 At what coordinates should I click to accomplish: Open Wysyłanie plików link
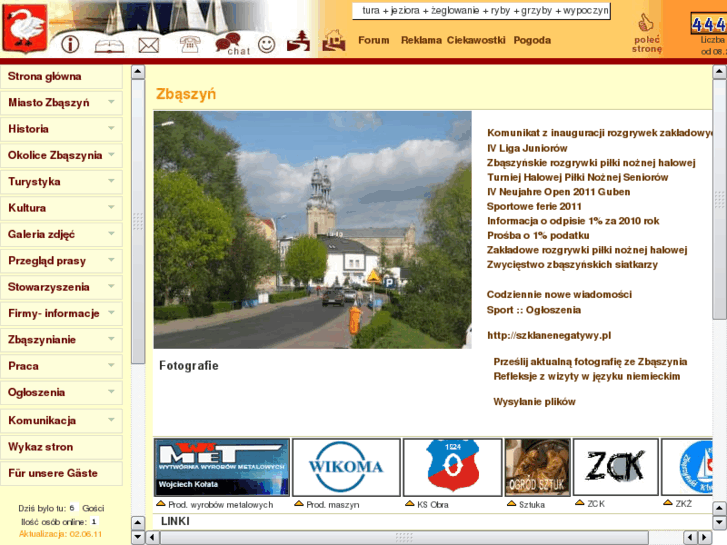[534, 402]
